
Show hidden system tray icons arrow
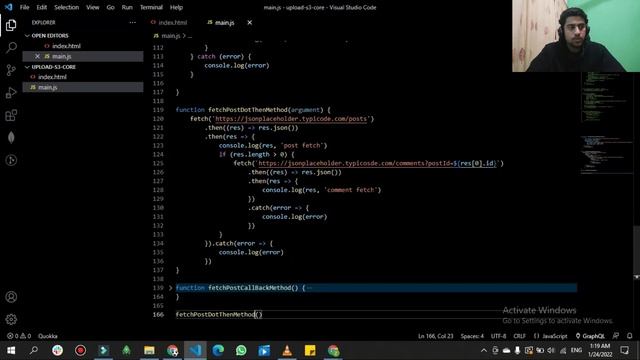click(x=484, y=350)
